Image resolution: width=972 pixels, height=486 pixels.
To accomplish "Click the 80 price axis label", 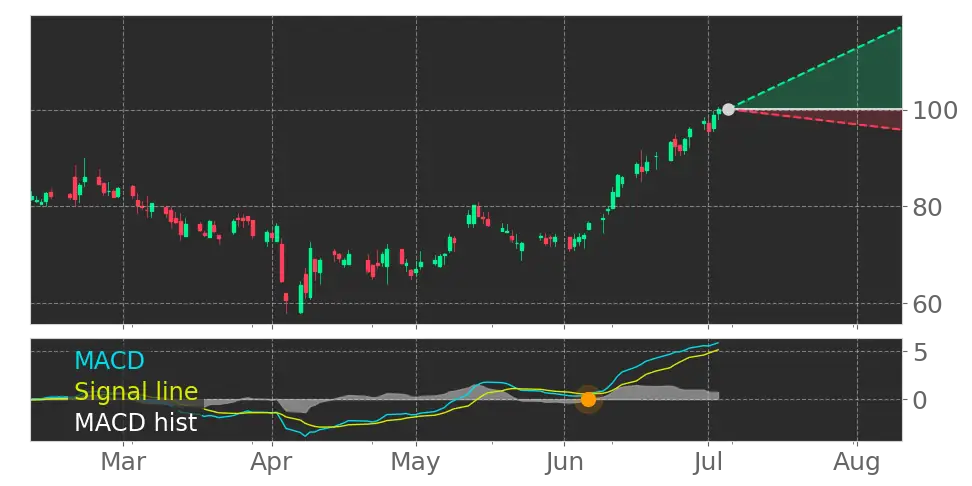I will tap(927, 207).
